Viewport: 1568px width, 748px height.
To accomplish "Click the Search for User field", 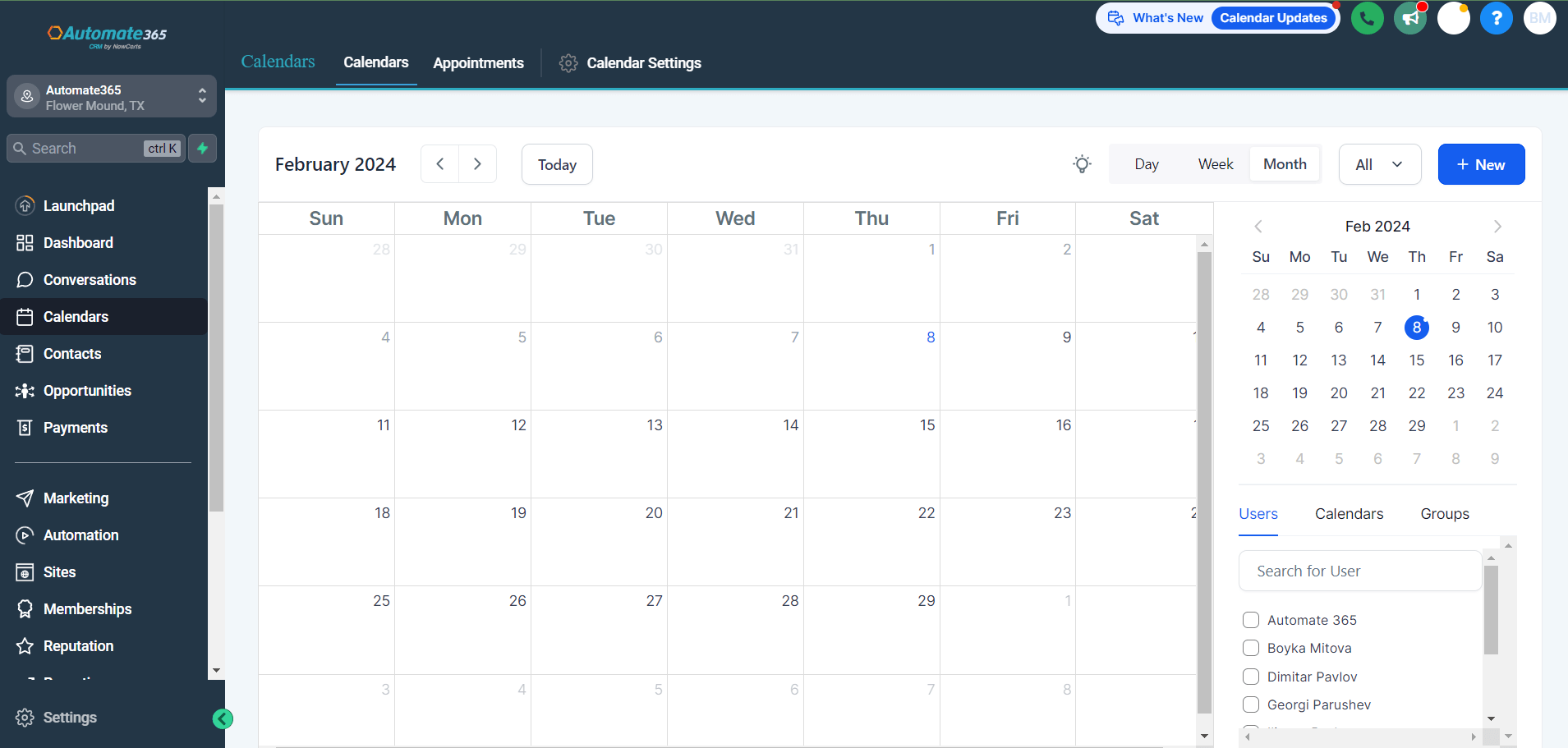I will [1359, 571].
